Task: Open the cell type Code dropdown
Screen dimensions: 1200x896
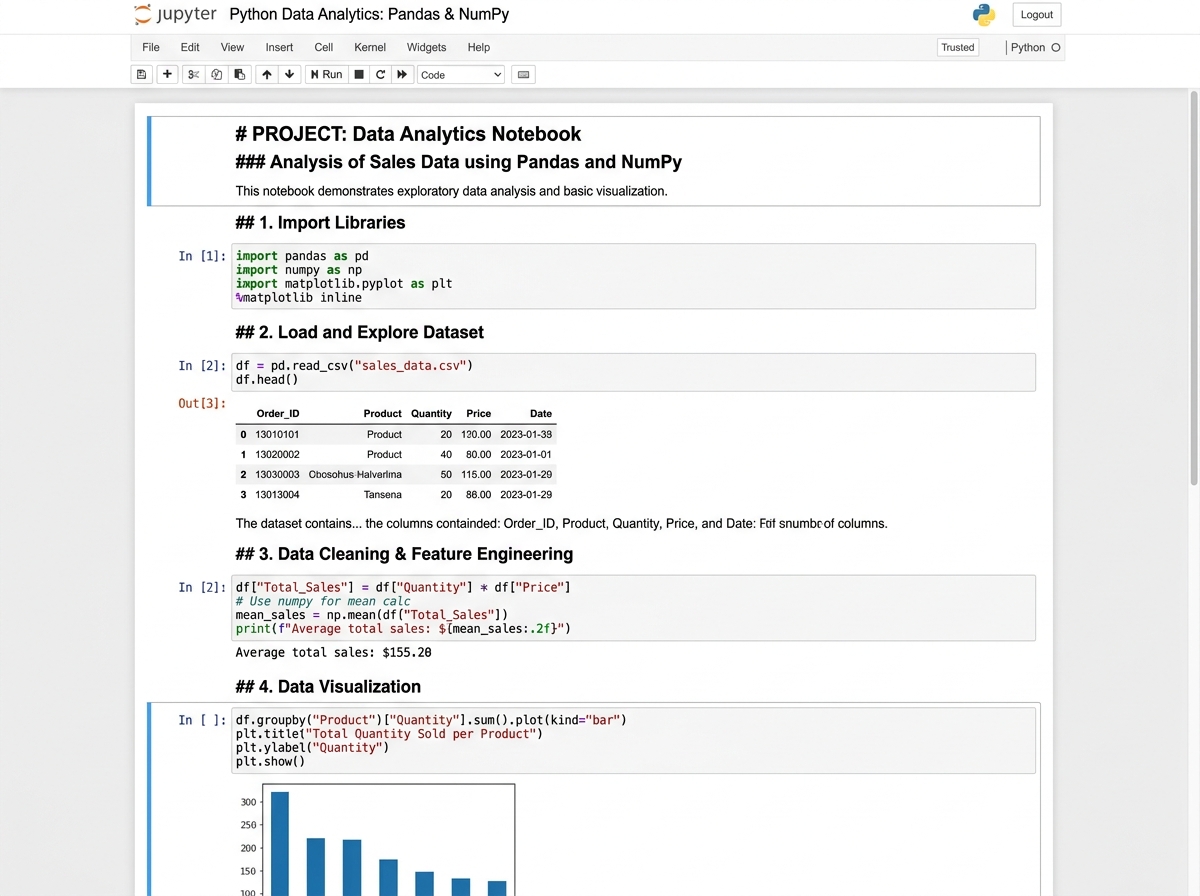Action: (461, 75)
